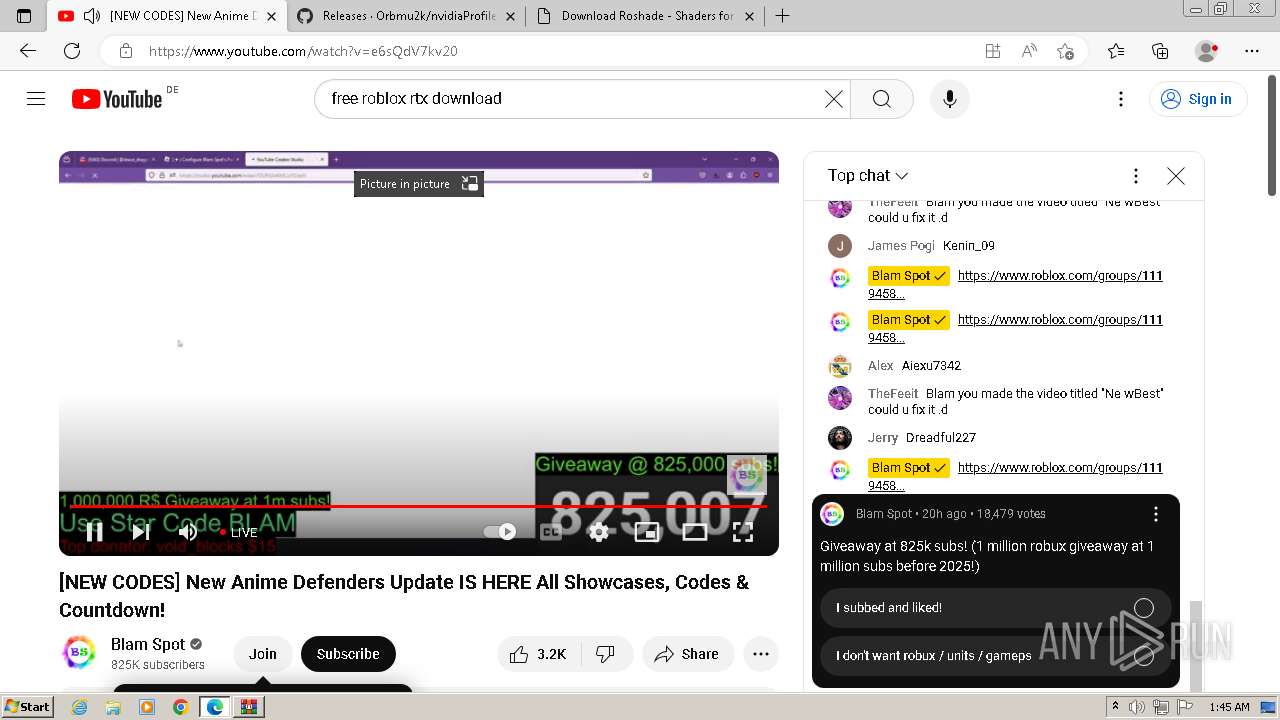Image resolution: width=1280 pixels, height=720 pixels.
Task: Subscribe to Blam Spot channel
Action: [348, 654]
